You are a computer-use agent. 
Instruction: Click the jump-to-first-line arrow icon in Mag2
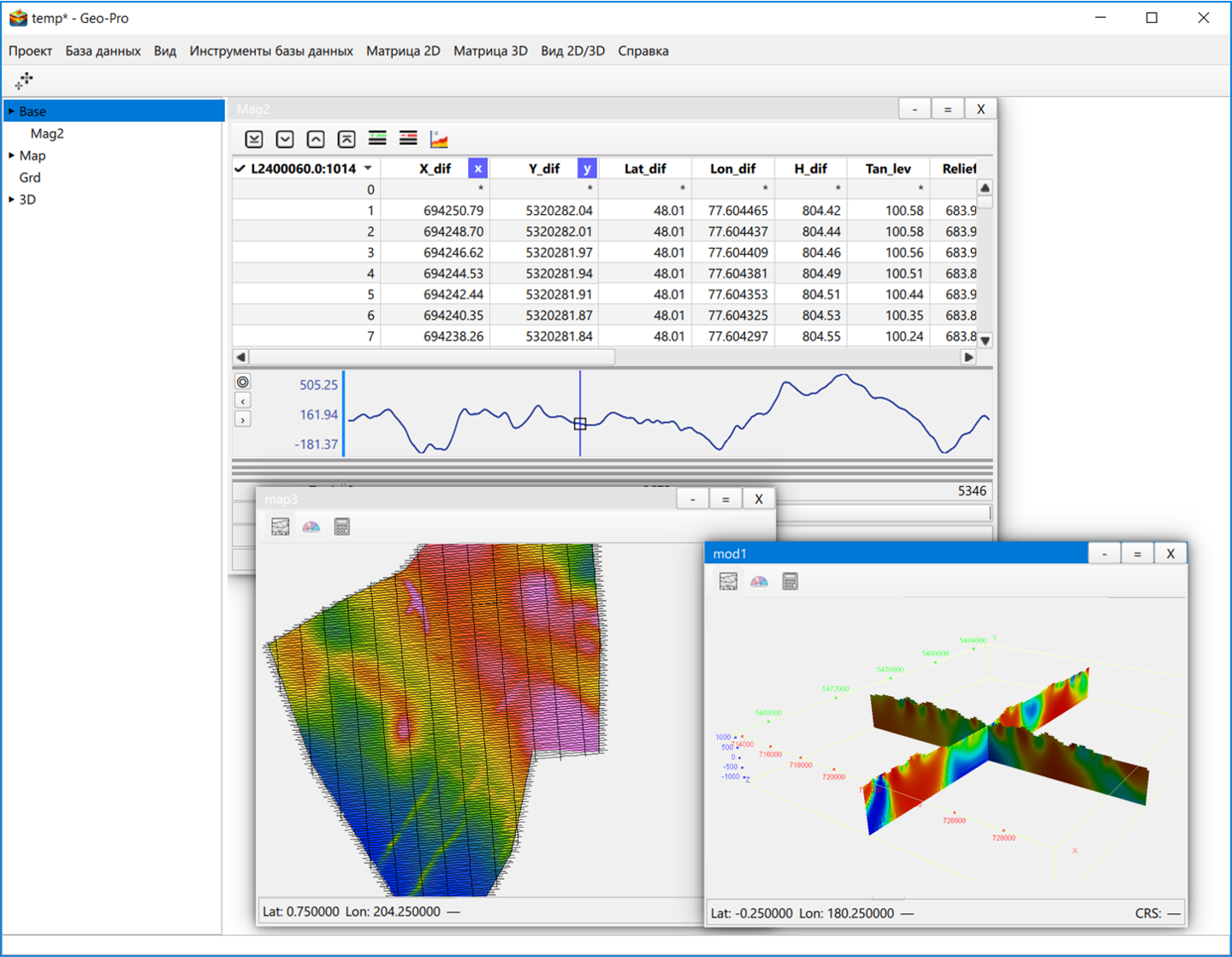pyautogui.click(x=346, y=140)
